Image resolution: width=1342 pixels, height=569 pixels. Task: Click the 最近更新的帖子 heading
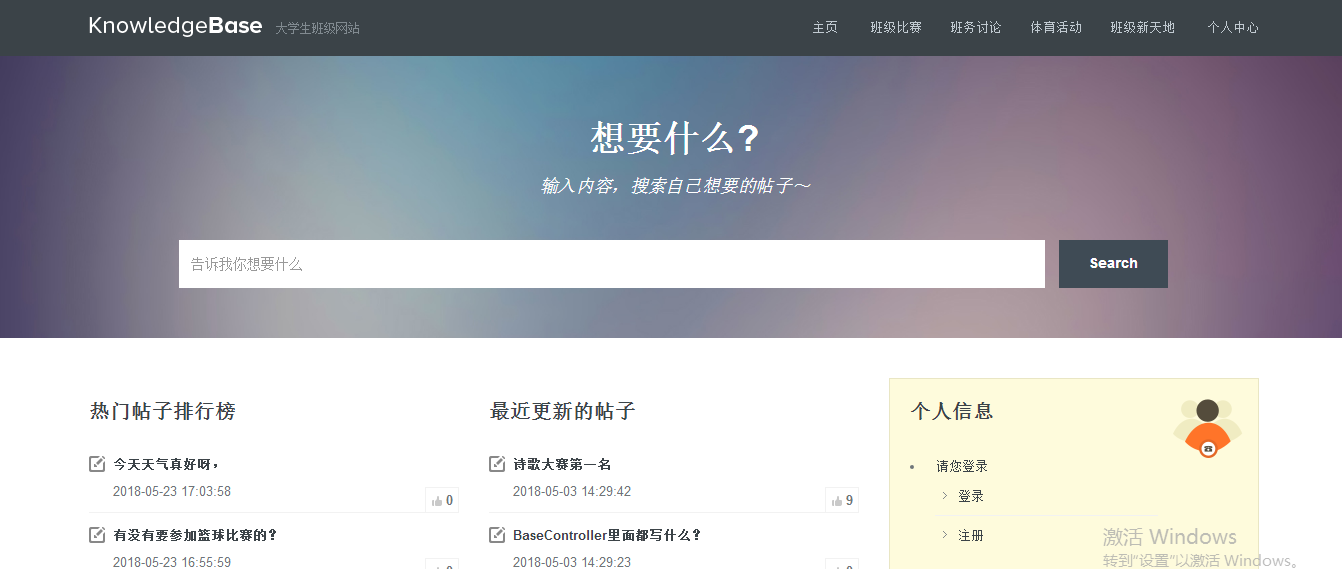[x=563, y=411]
